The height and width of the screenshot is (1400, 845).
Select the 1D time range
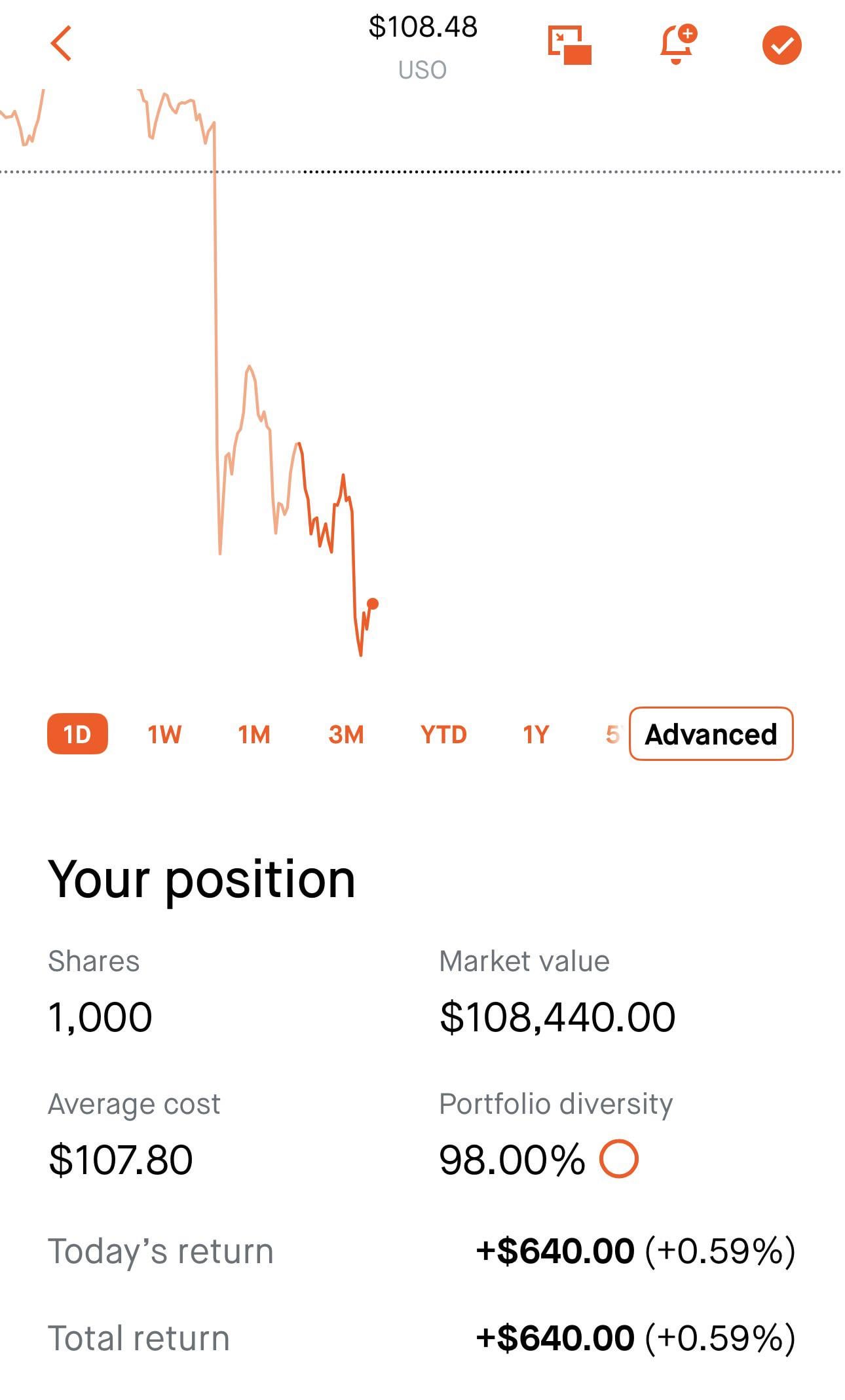tap(77, 734)
